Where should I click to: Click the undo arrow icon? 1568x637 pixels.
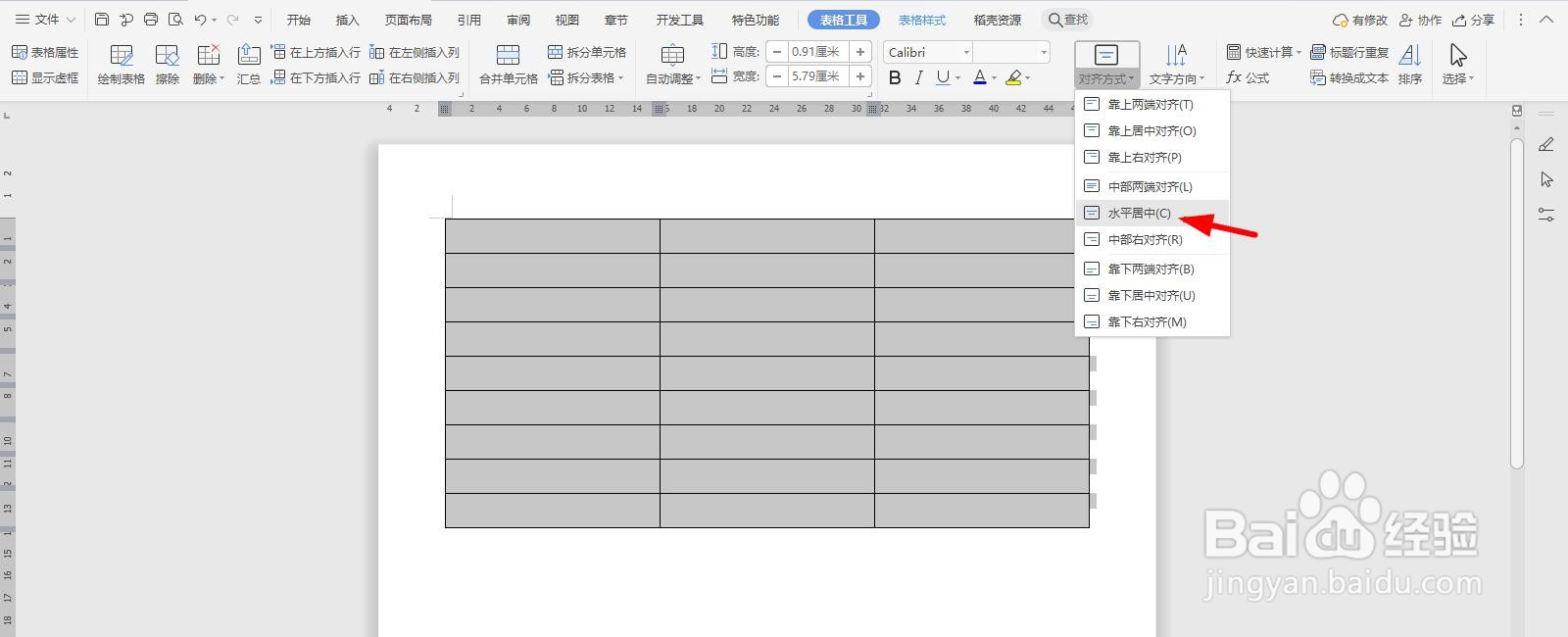coord(200,20)
